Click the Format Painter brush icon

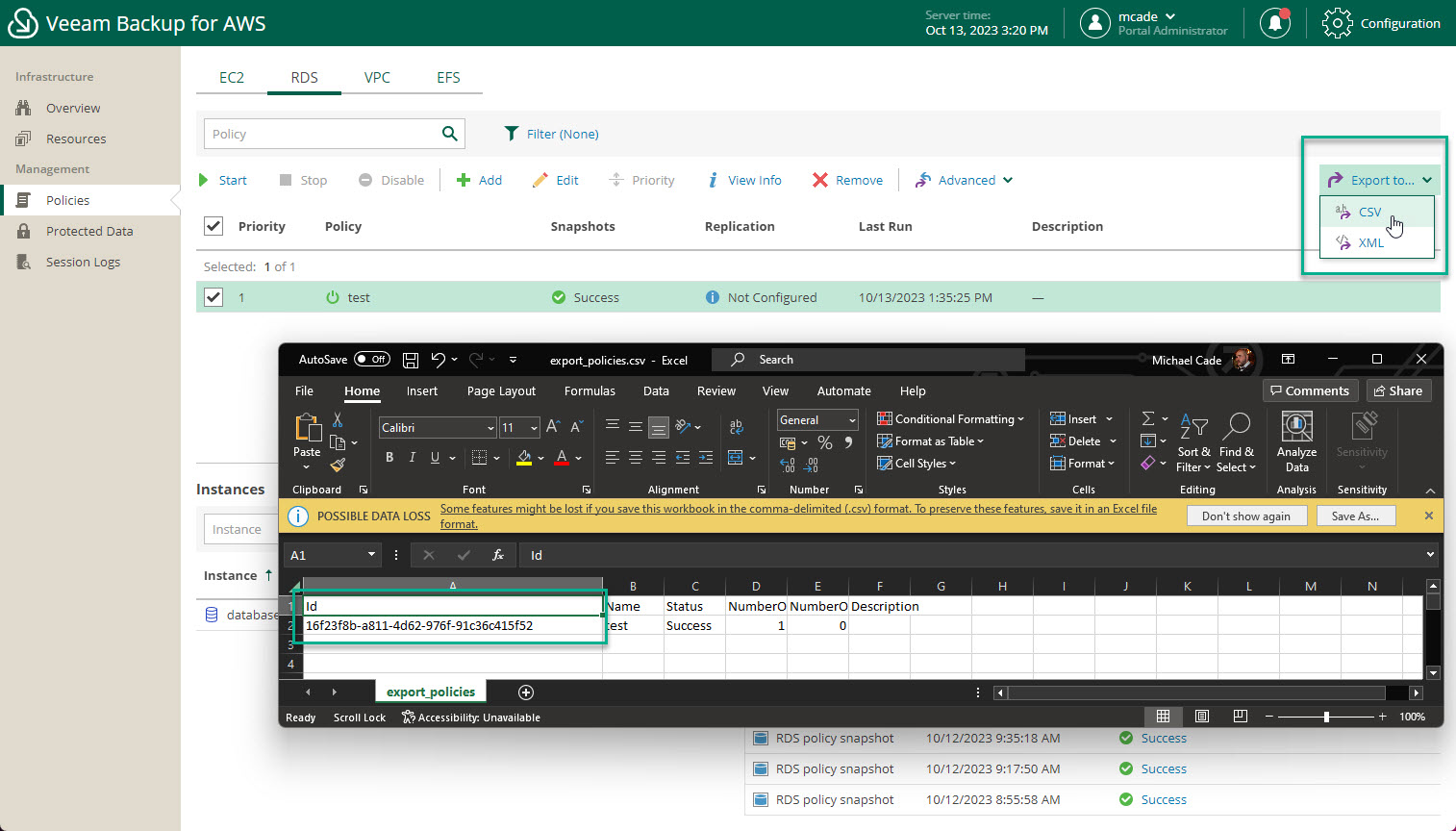(x=338, y=466)
